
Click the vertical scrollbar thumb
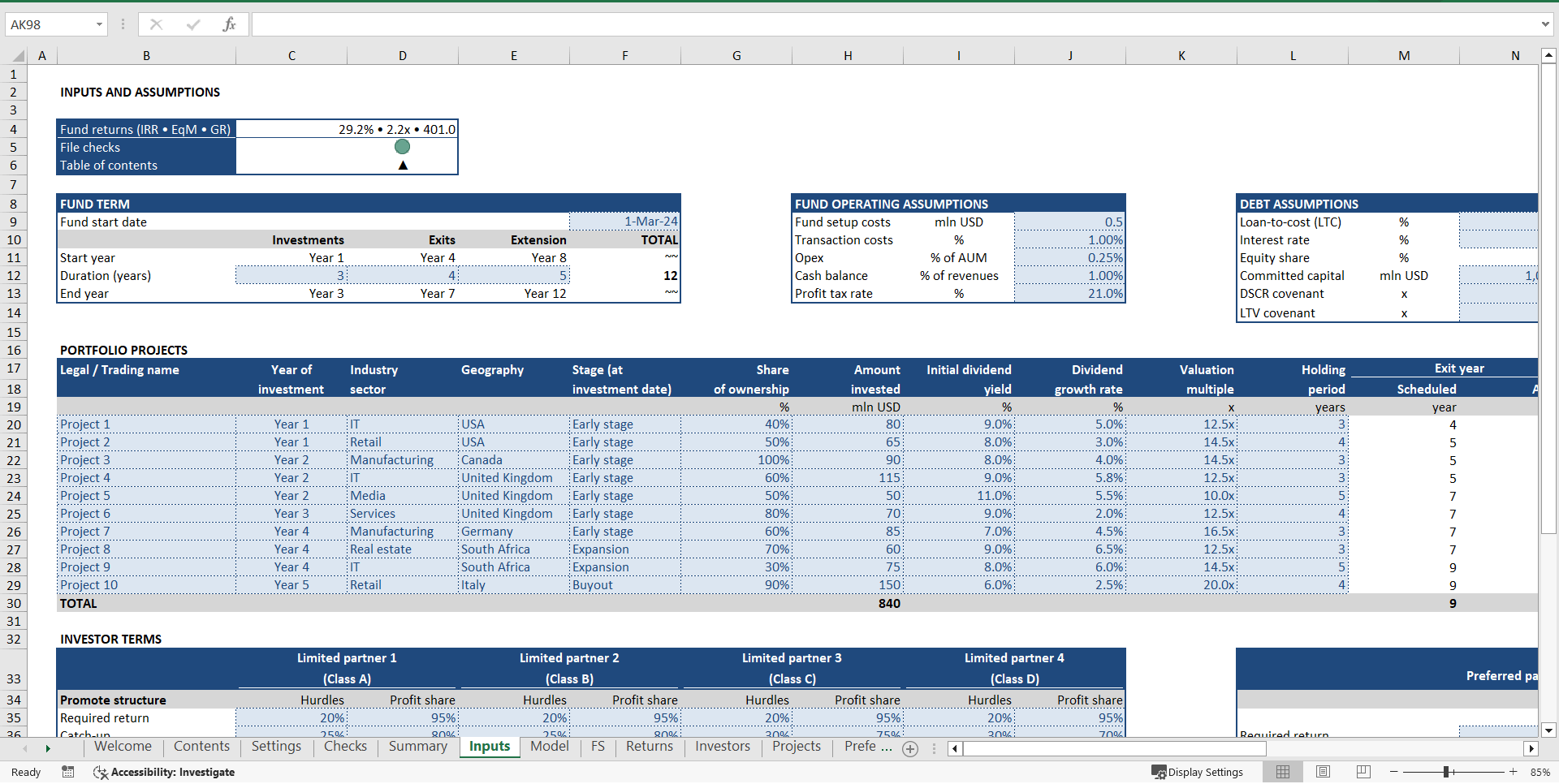click(1548, 298)
